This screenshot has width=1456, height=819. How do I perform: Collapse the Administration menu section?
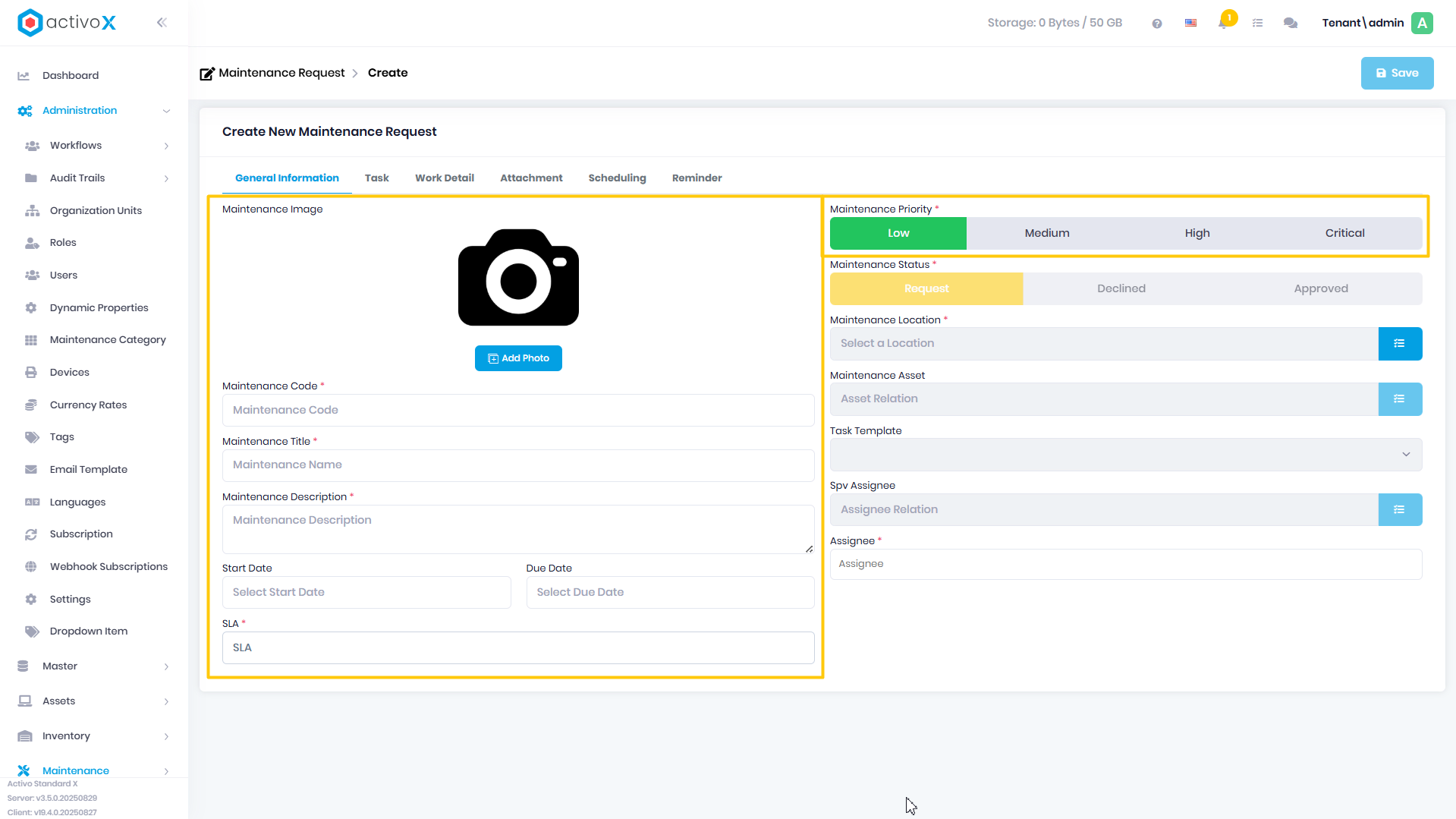166,111
